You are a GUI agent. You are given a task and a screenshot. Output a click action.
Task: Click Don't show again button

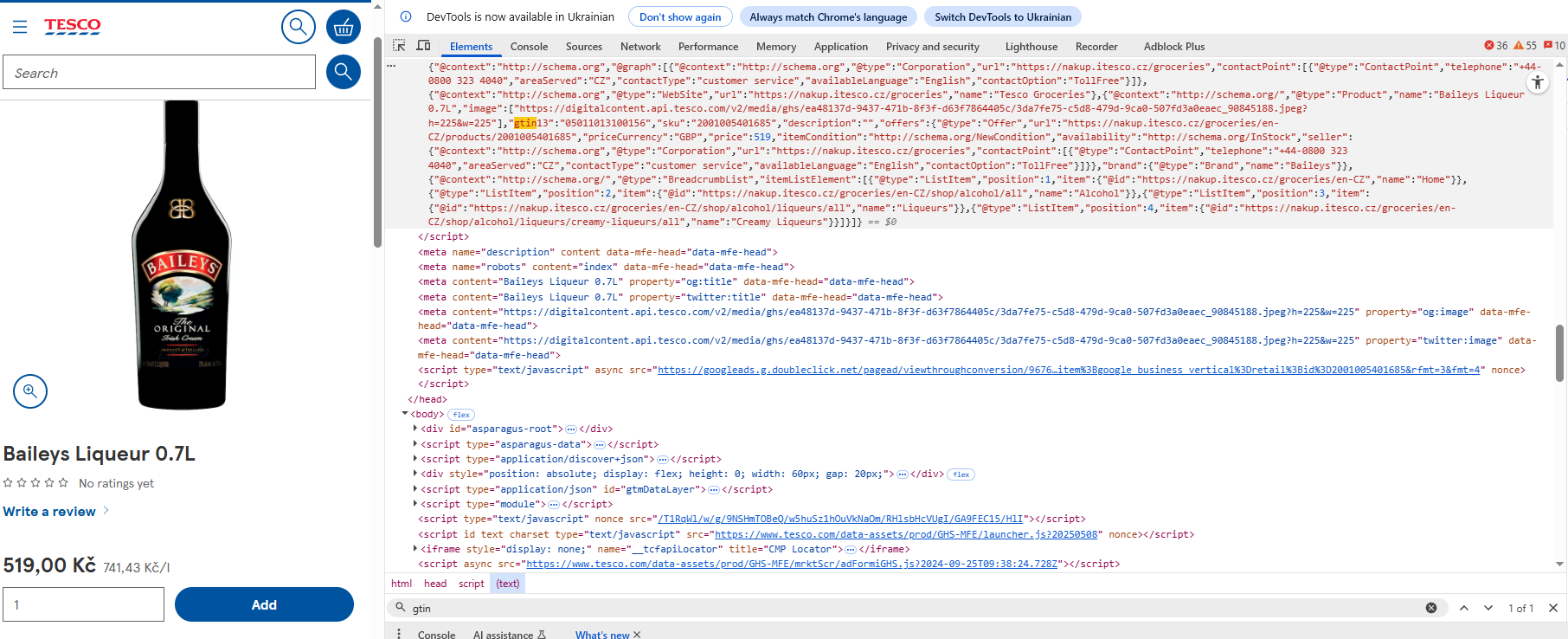click(680, 16)
